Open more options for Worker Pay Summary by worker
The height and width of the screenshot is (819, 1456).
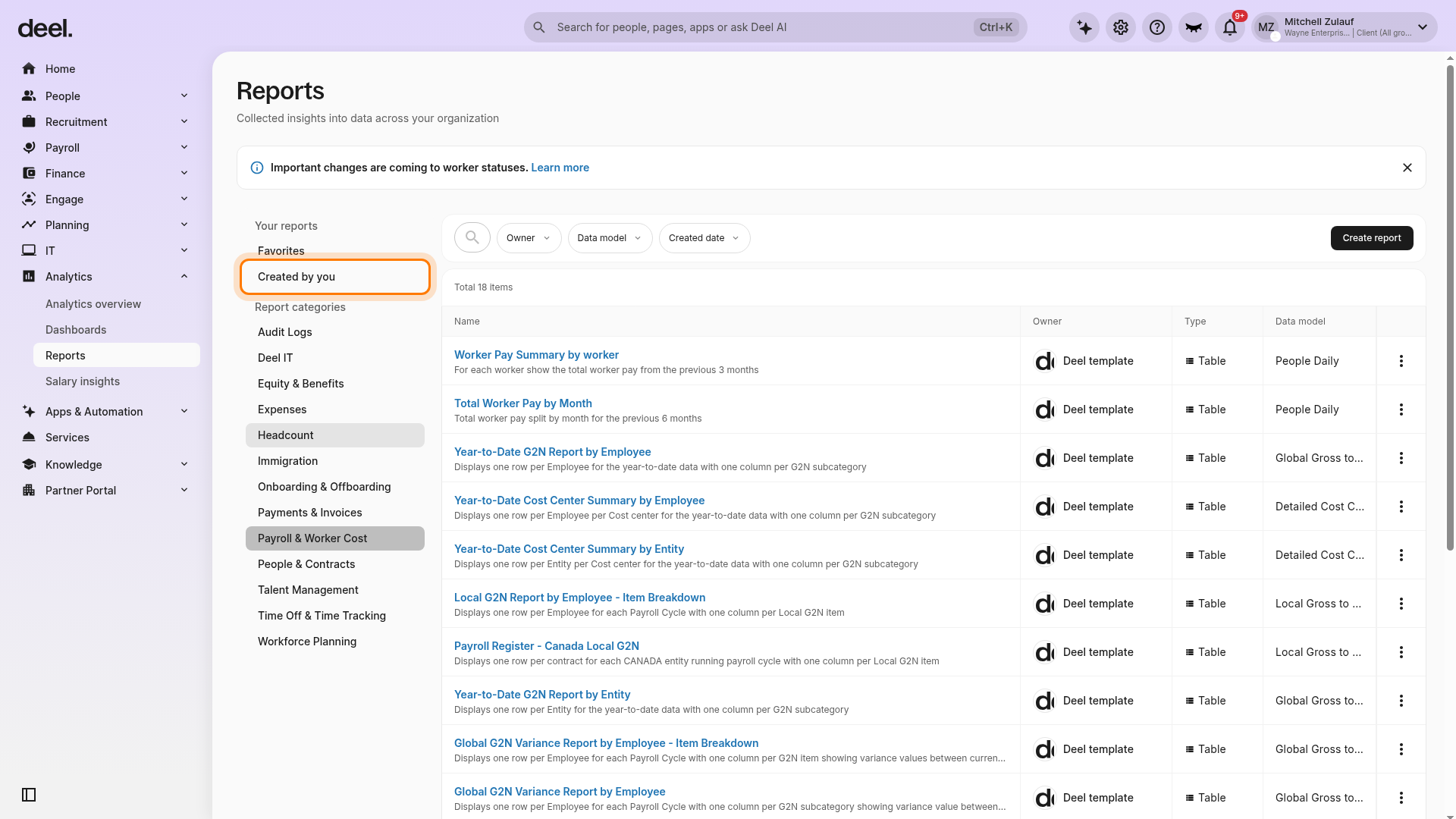pos(1401,361)
